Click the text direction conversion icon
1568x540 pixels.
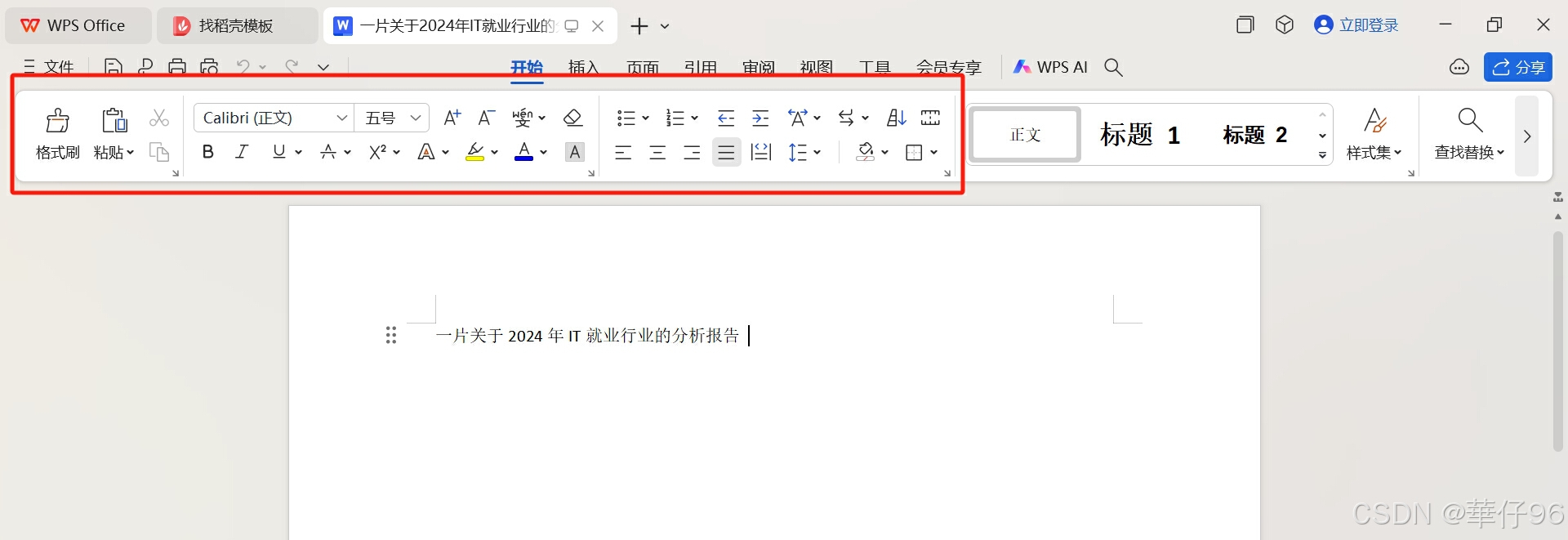pos(847,118)
